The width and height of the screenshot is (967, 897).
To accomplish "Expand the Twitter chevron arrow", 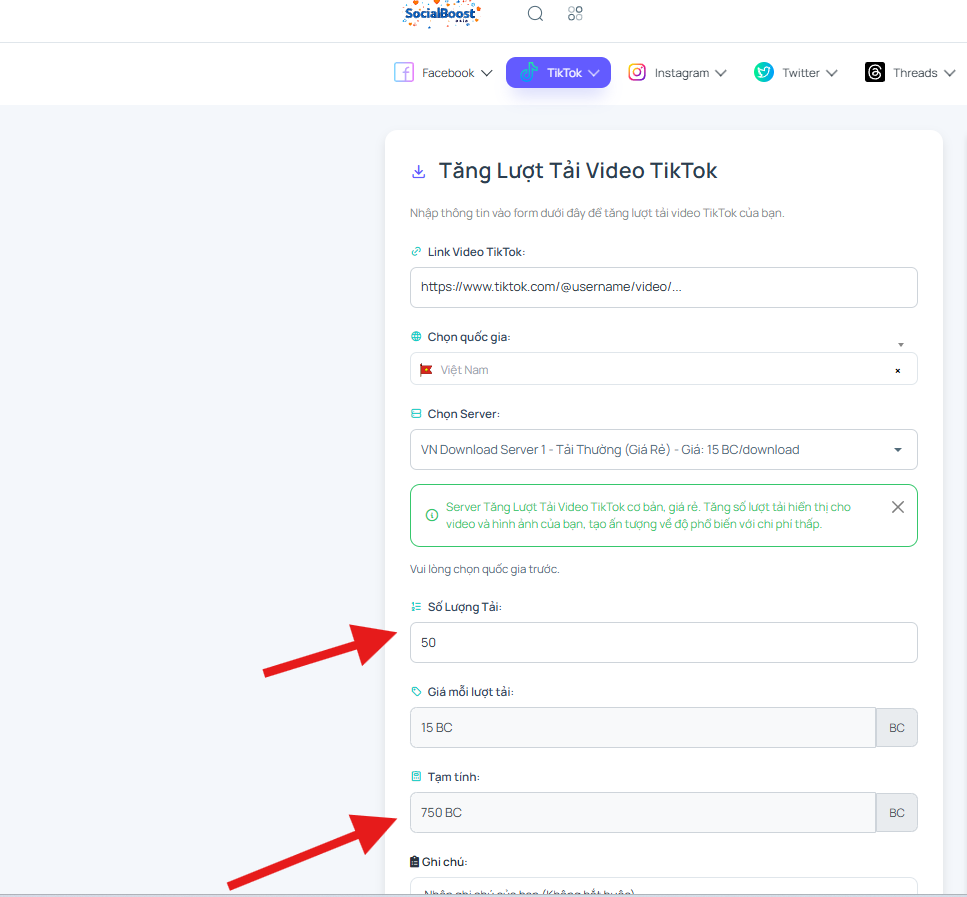I will (831, 73).
